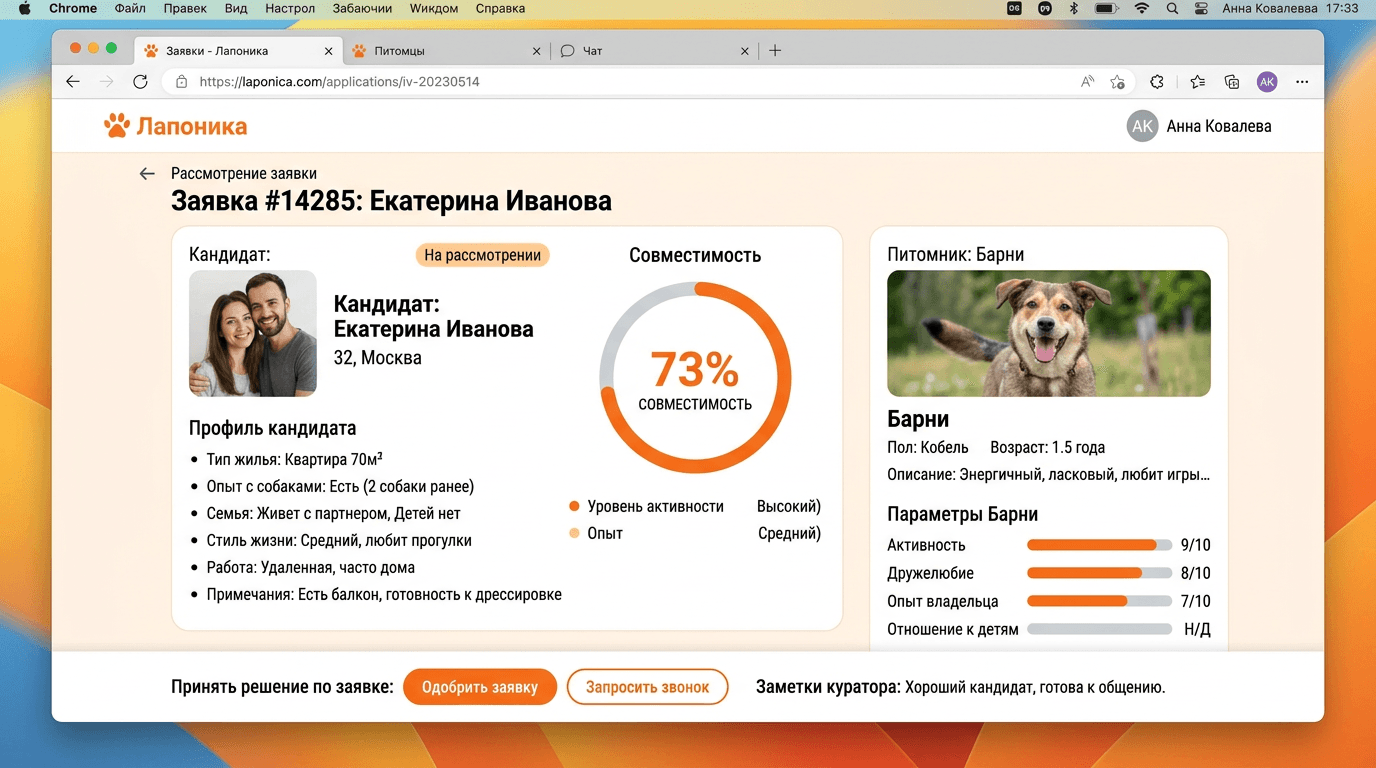
Task: Click the Активность 9/10 bar
Action: click(x=1099, y=545)
